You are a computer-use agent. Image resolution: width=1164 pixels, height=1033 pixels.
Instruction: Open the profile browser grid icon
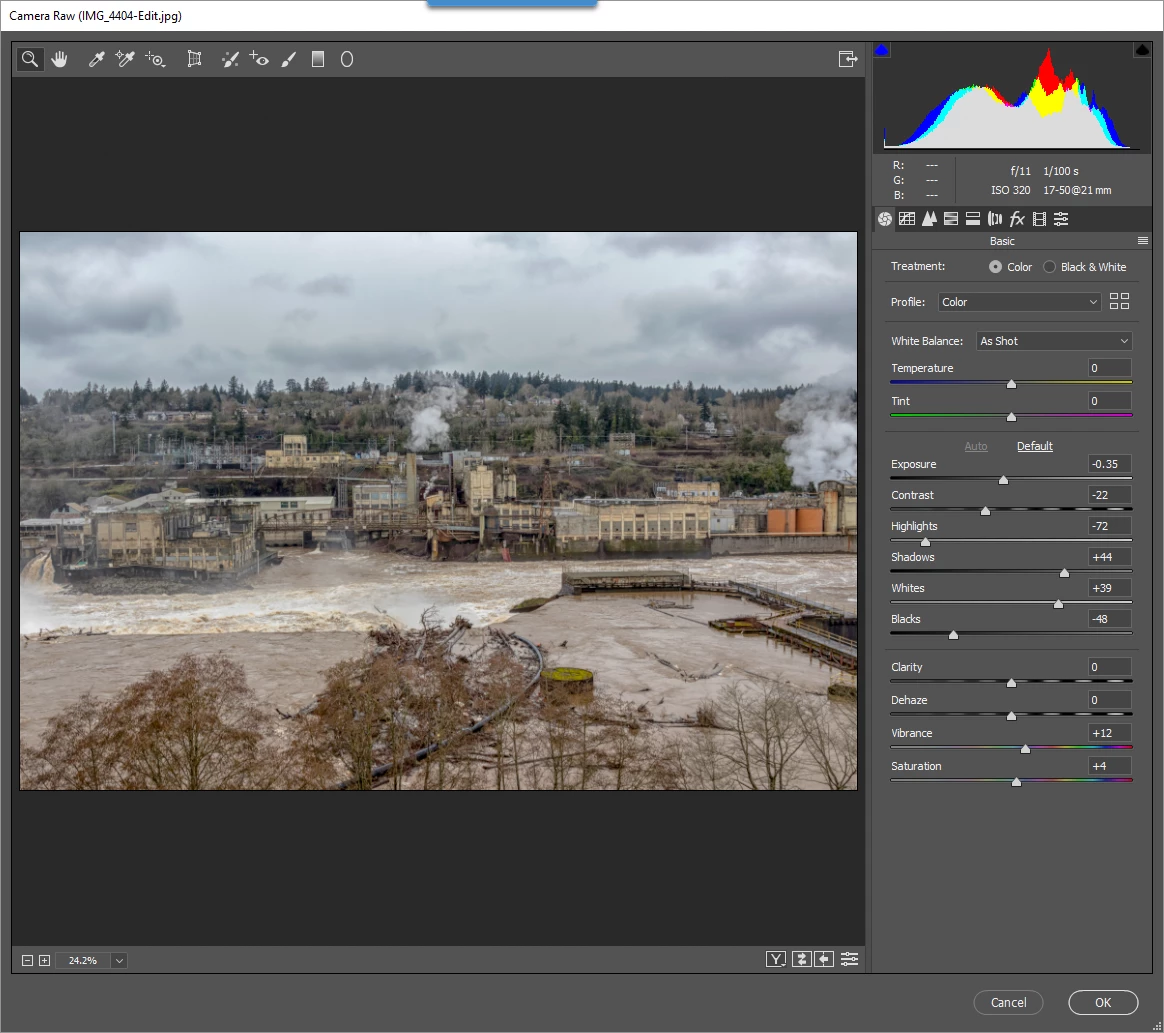tap(1119, 301)
